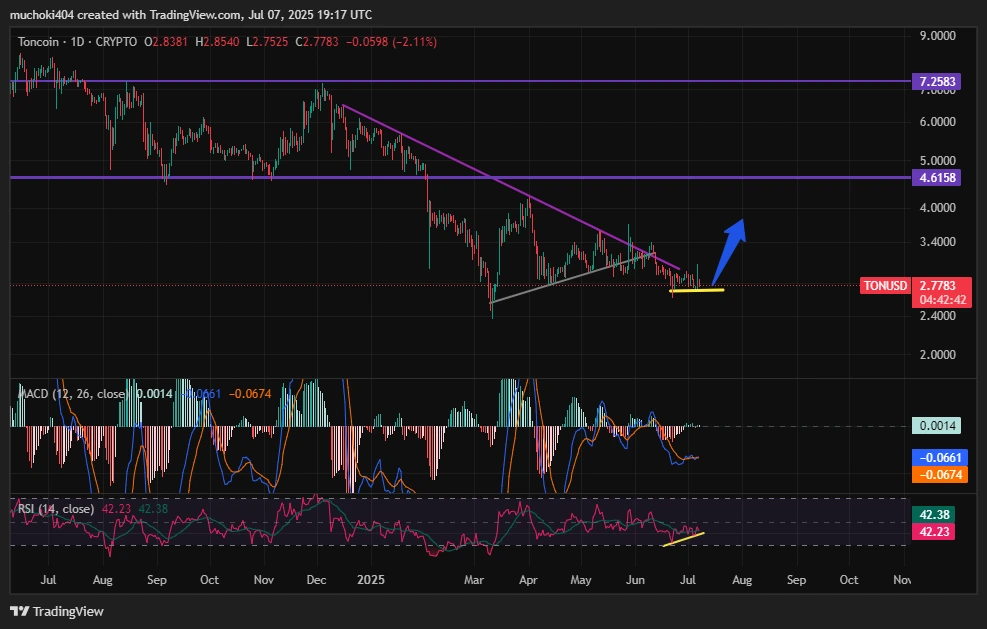The image size is (987, 629).
Task: Open the MACD (12, 26, close) indicator legend
Action: (70, 394)
